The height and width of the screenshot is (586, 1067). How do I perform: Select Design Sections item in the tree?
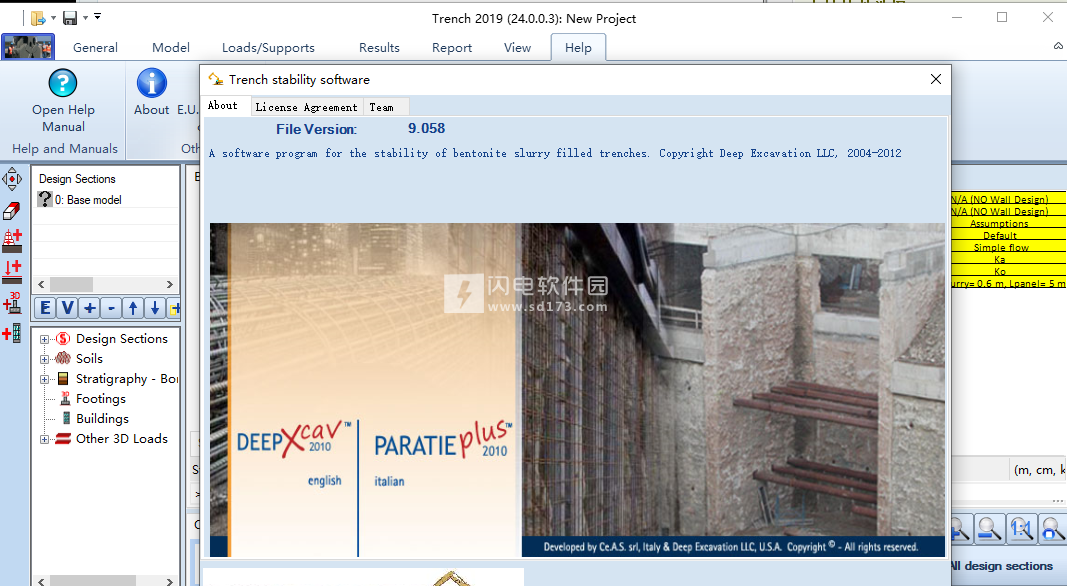pos(122,339)
